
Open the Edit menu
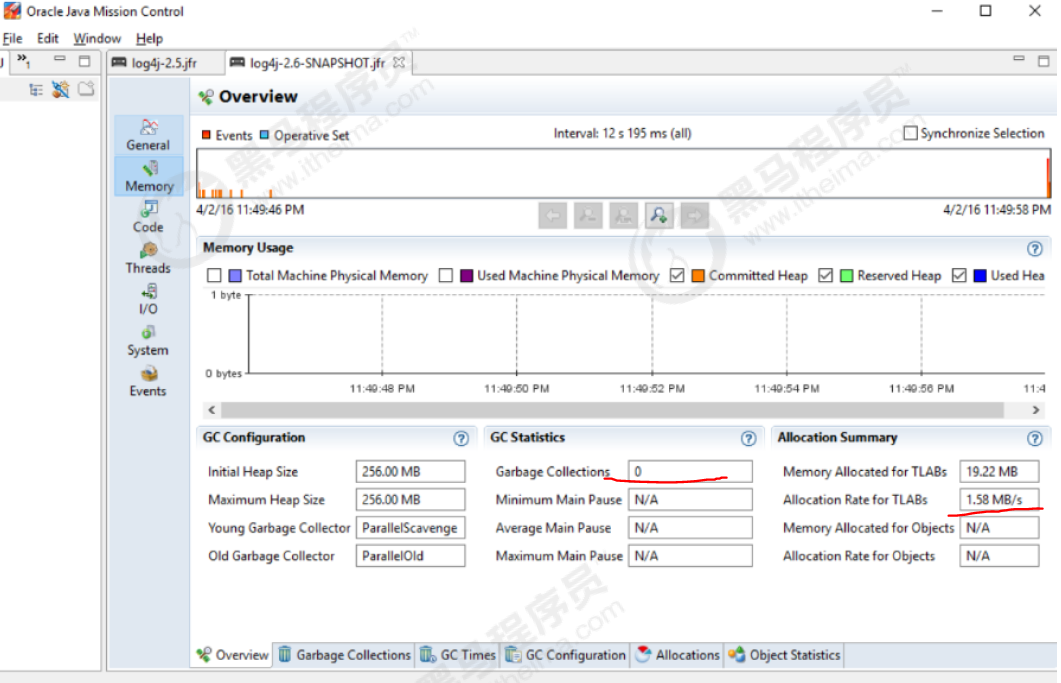pyautogui.click(x=47, y=39)
